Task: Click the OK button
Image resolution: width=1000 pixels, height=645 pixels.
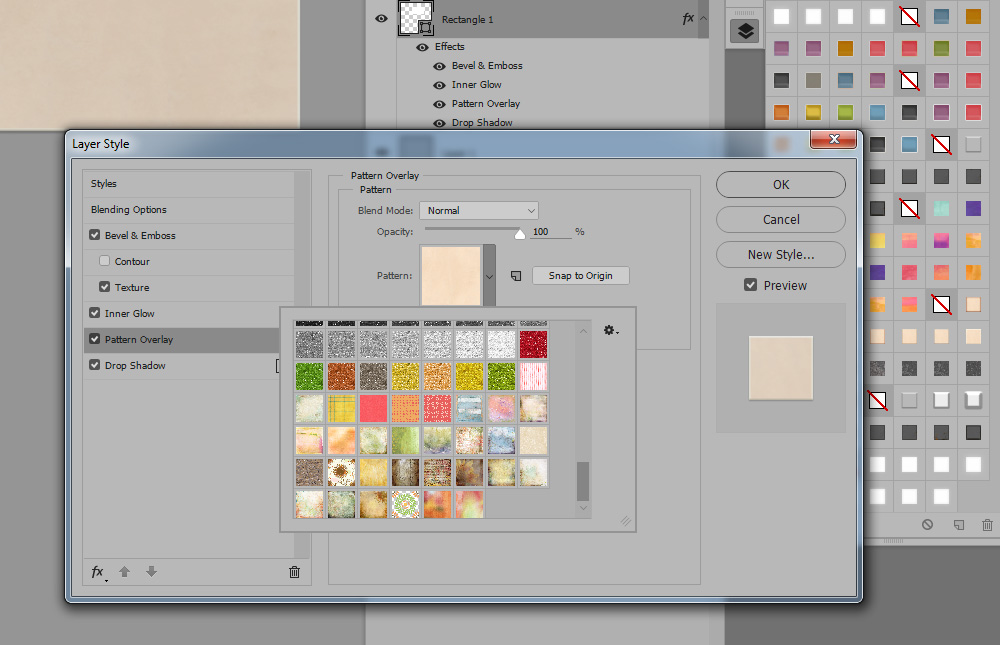Action: point(781,184)
